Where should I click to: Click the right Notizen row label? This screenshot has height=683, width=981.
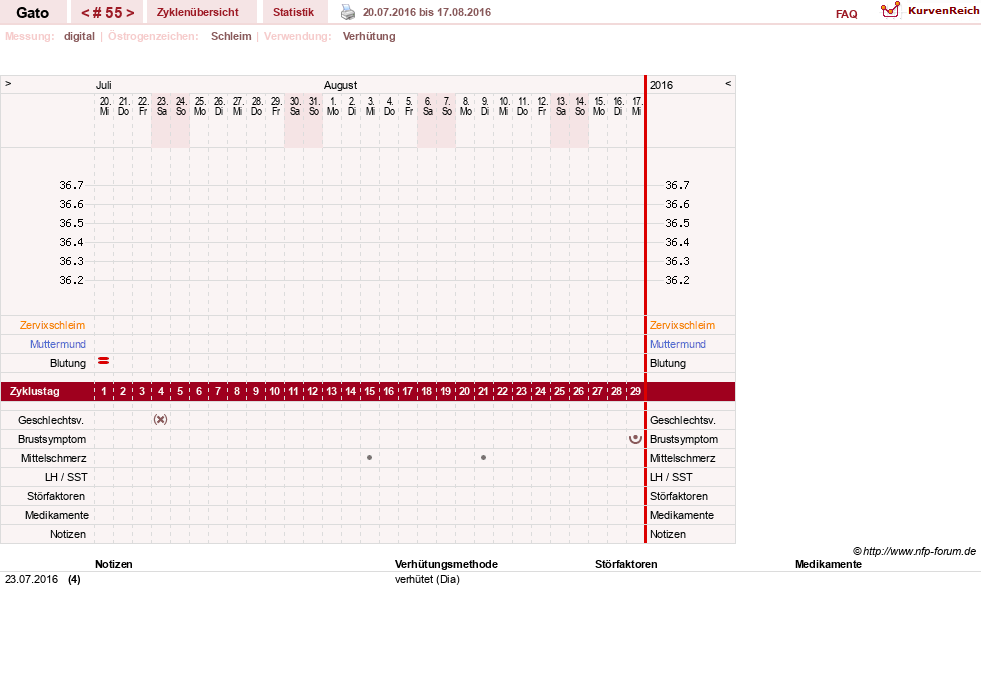point(668,534)
